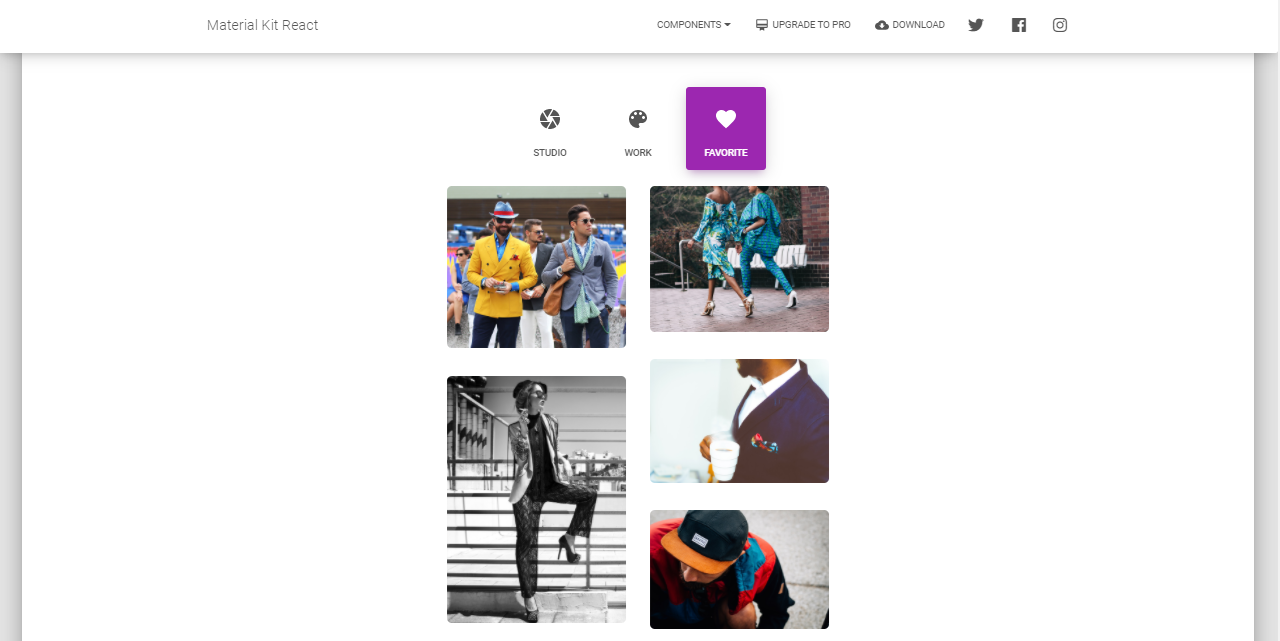The width and height of the screenshot is (1280, 641).
Task: Open the Instagram icon link
Action: [x=1060, y=25]
